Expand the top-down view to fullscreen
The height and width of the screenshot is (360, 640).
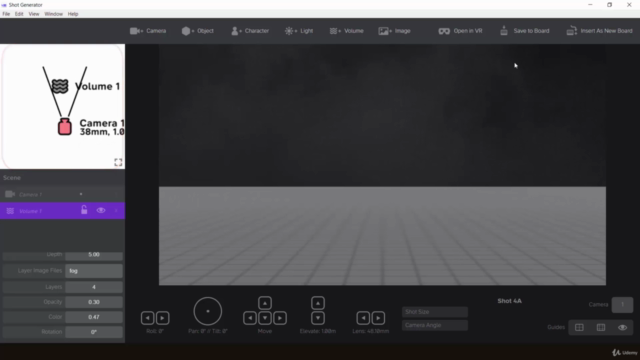[118, 162]
